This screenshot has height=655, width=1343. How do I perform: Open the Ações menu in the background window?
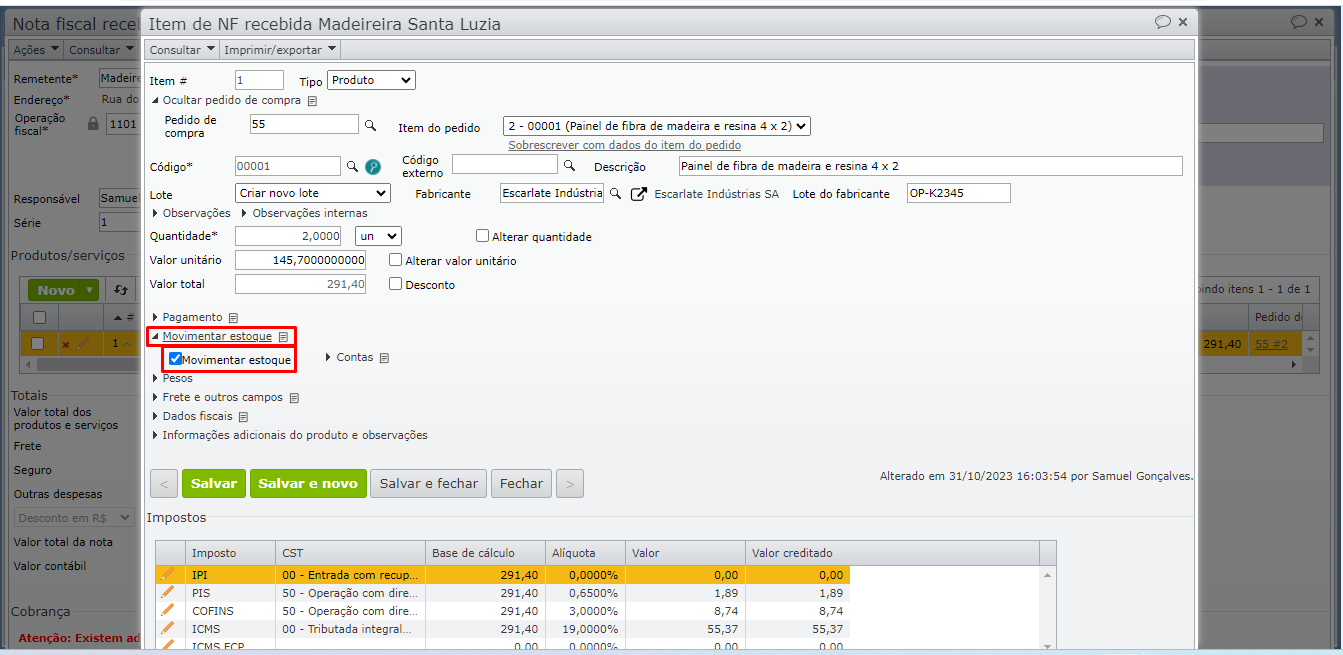pyautogui.click(x=36, y=49)
